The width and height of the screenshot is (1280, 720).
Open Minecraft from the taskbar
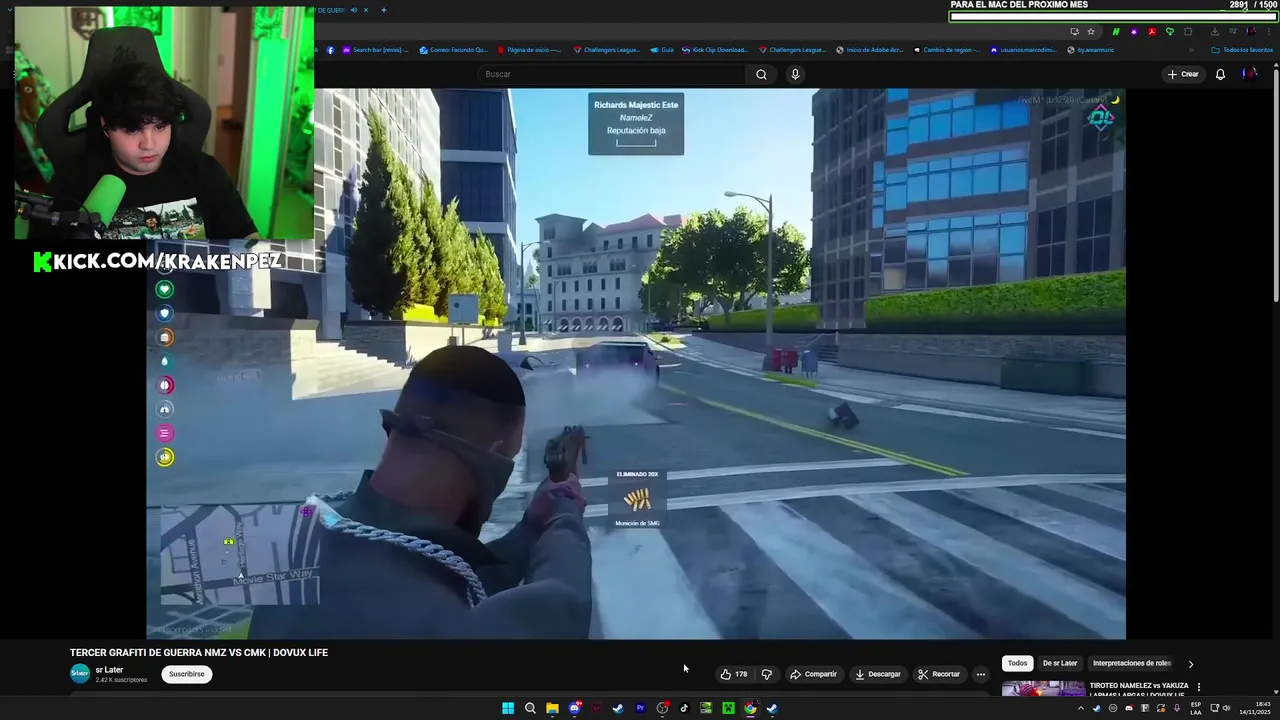(728, 708)
